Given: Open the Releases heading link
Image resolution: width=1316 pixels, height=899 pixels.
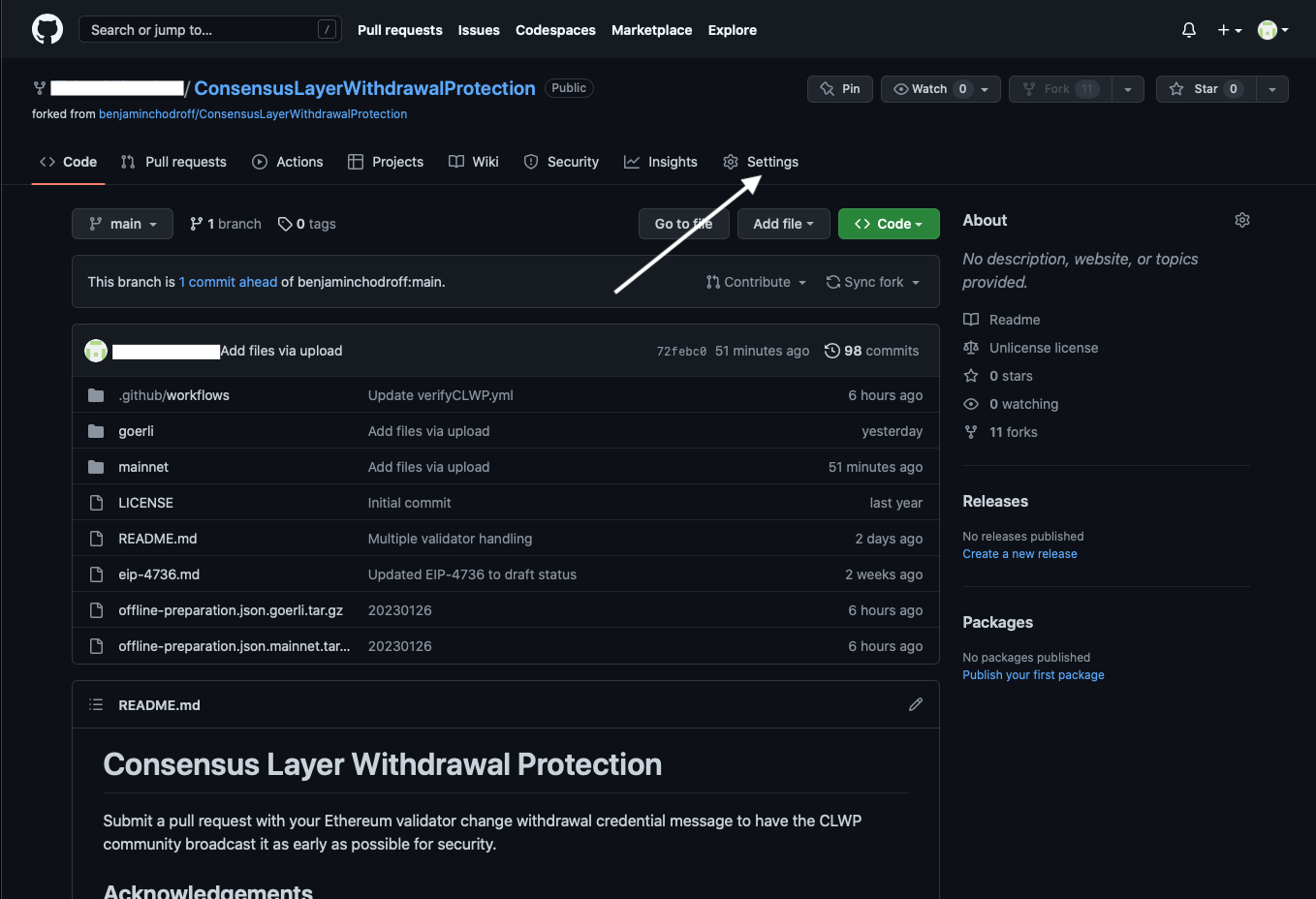Looking at the screenshot, I should click(995, 501).
